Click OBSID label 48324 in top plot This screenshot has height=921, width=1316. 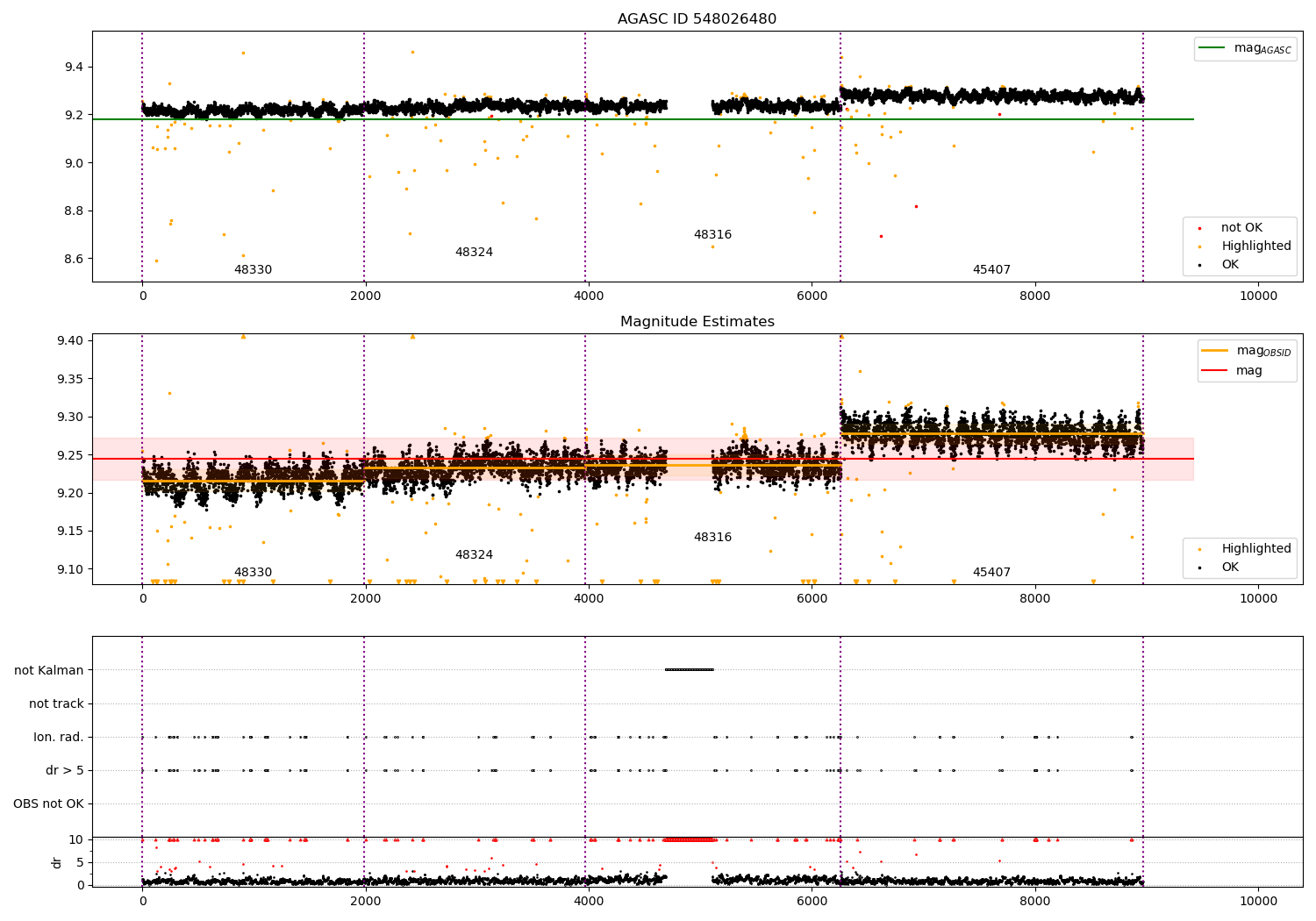coord(474,253)
